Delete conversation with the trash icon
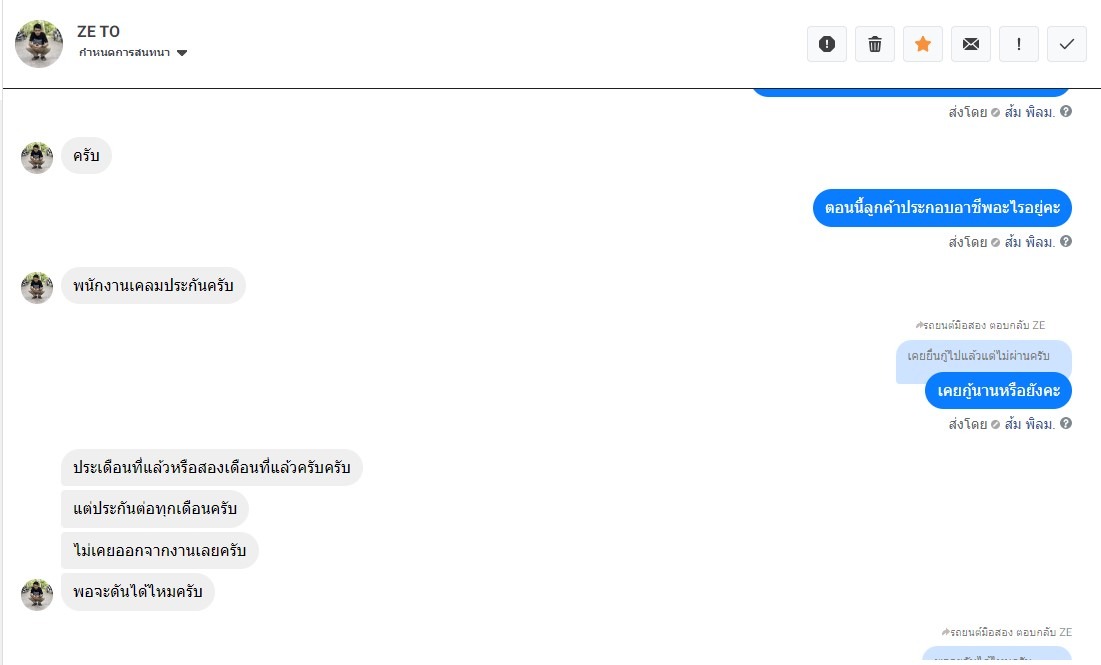This screenshot has height=665, width=1101. (x=875, y=44)
